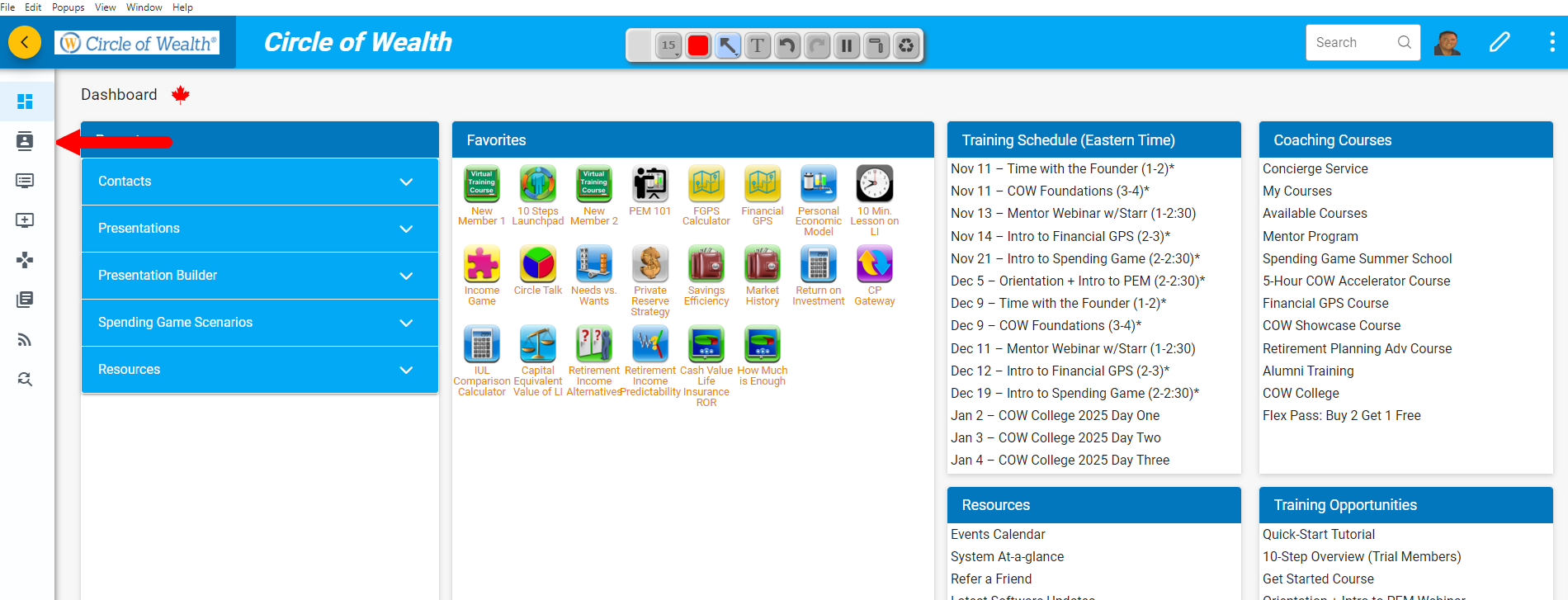Click the Canadian maple leaf icon

coord(181,95)
